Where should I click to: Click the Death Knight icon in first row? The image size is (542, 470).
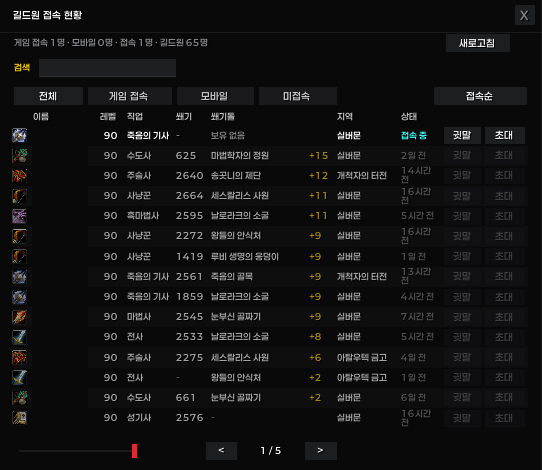(x=19, y=135)
